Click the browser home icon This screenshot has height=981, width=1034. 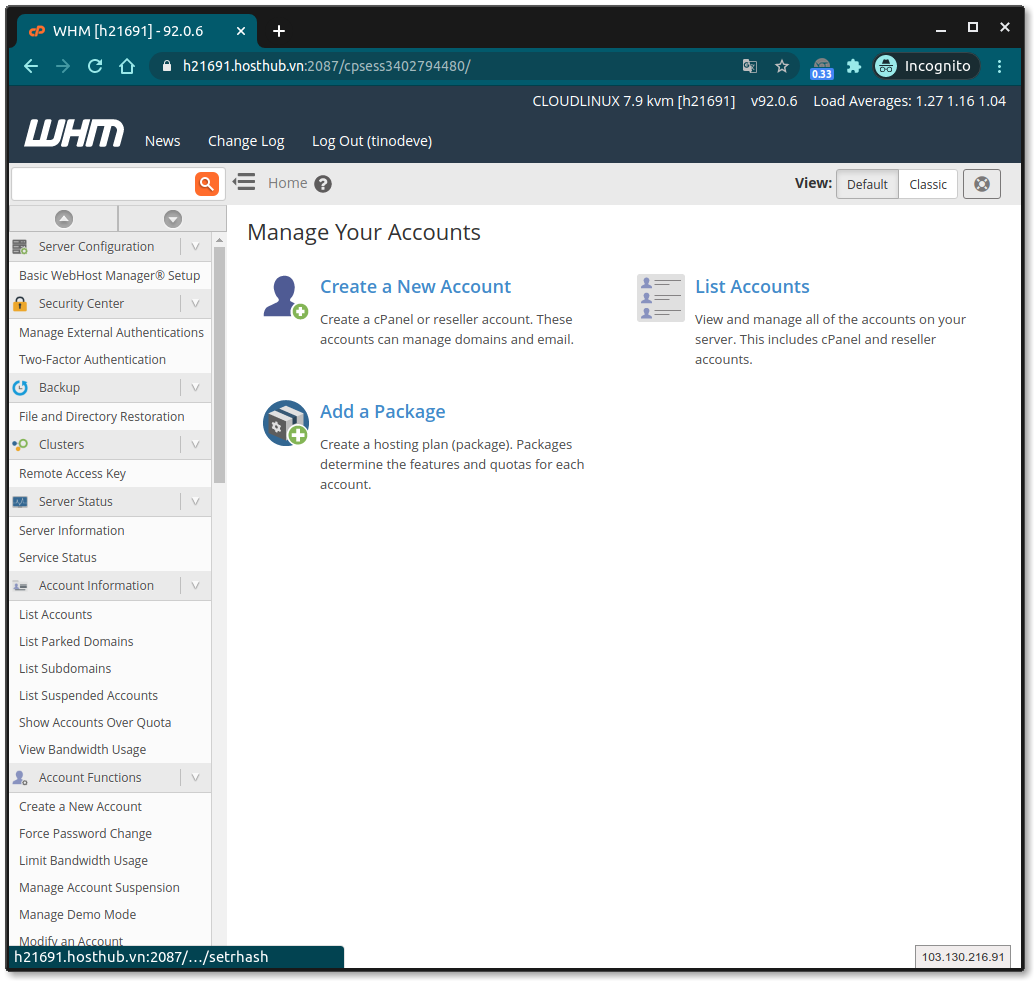pos(127,66)
